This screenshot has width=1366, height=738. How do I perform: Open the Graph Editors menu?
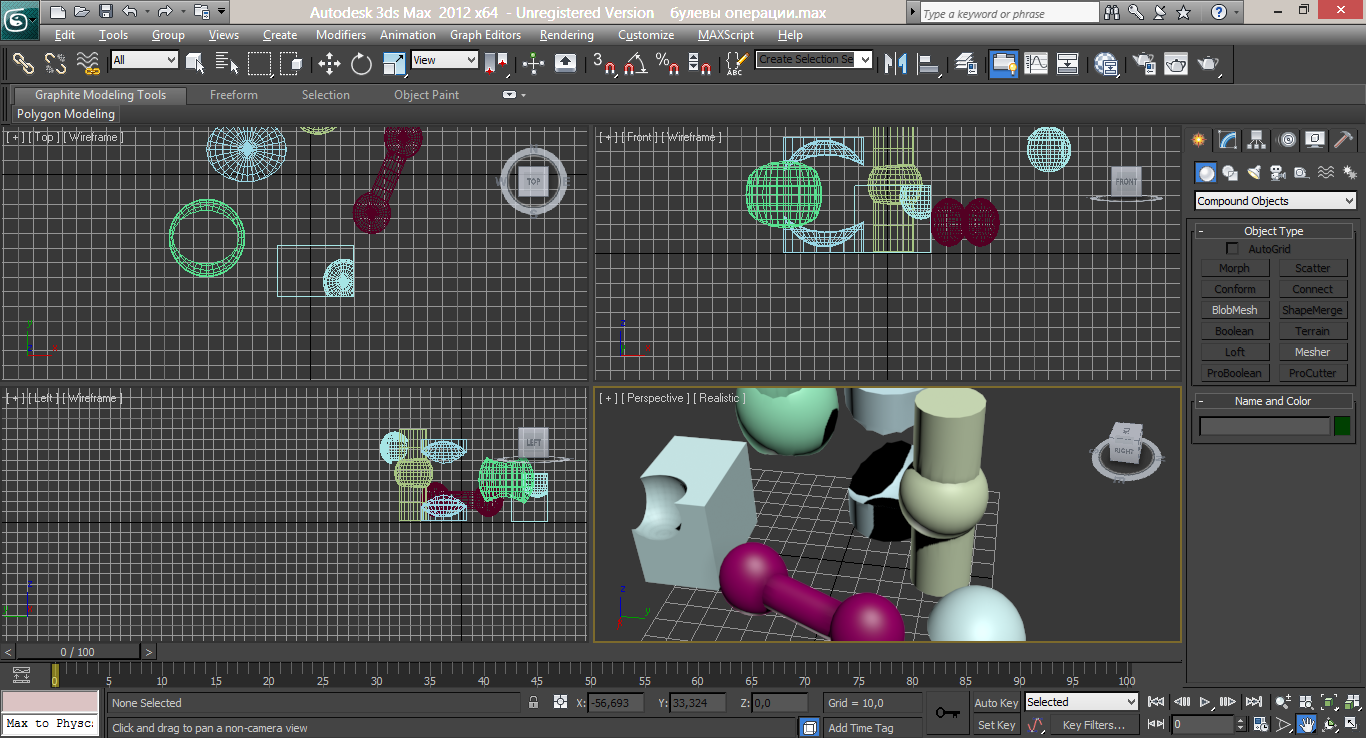coord(485,35)
